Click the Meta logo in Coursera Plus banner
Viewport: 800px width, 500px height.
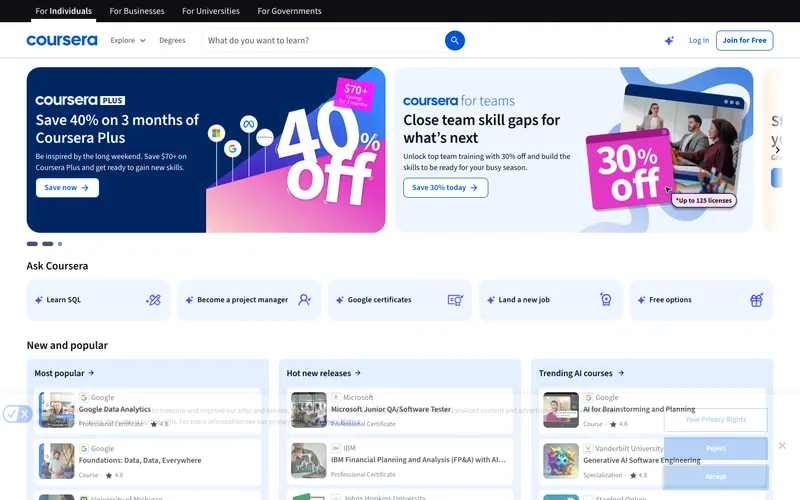(248, 124)
